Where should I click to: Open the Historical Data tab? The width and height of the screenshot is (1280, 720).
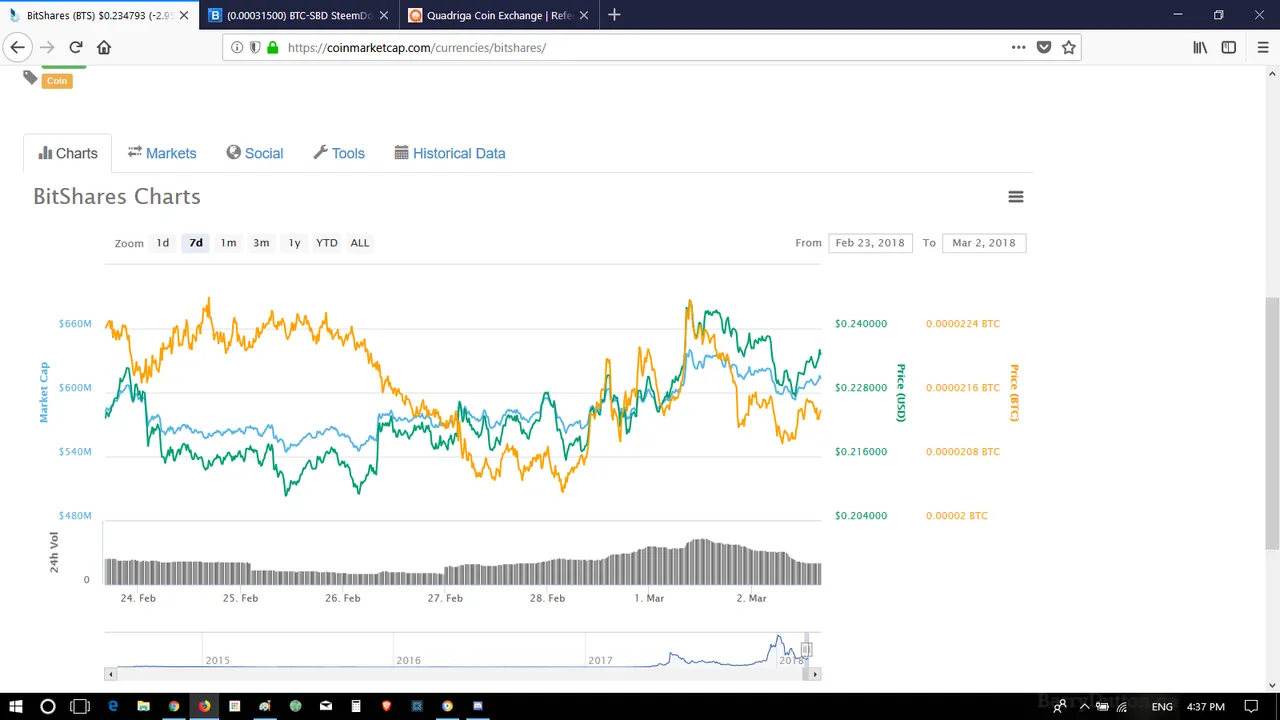(x=450, y=153)
